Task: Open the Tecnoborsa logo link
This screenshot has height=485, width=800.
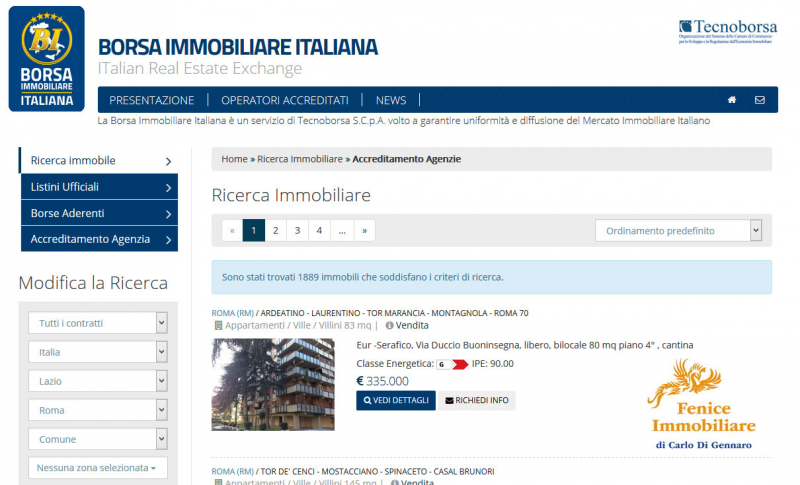Action: (728, 31)
